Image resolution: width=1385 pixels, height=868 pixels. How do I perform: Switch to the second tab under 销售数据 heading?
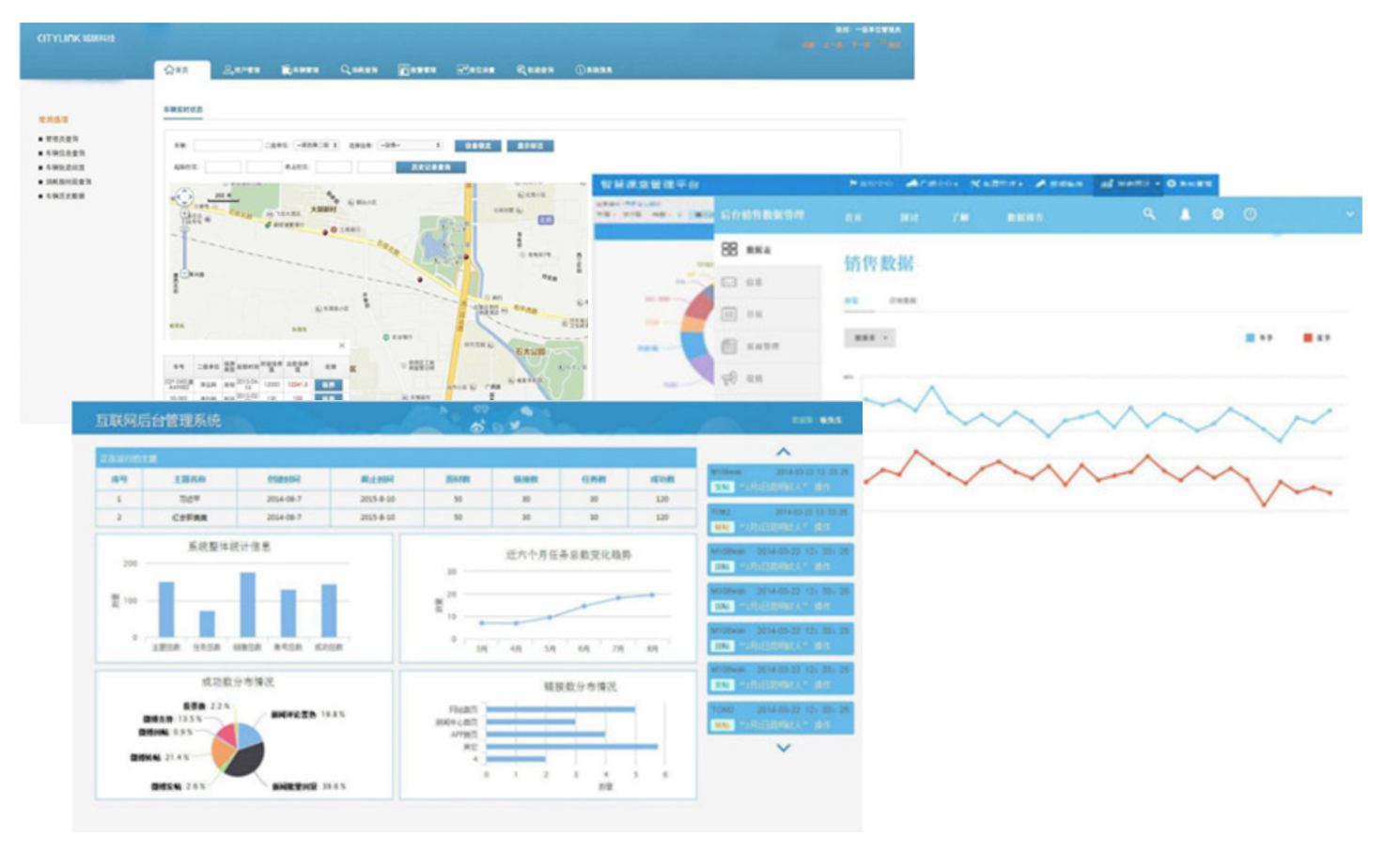click(903, 301)
